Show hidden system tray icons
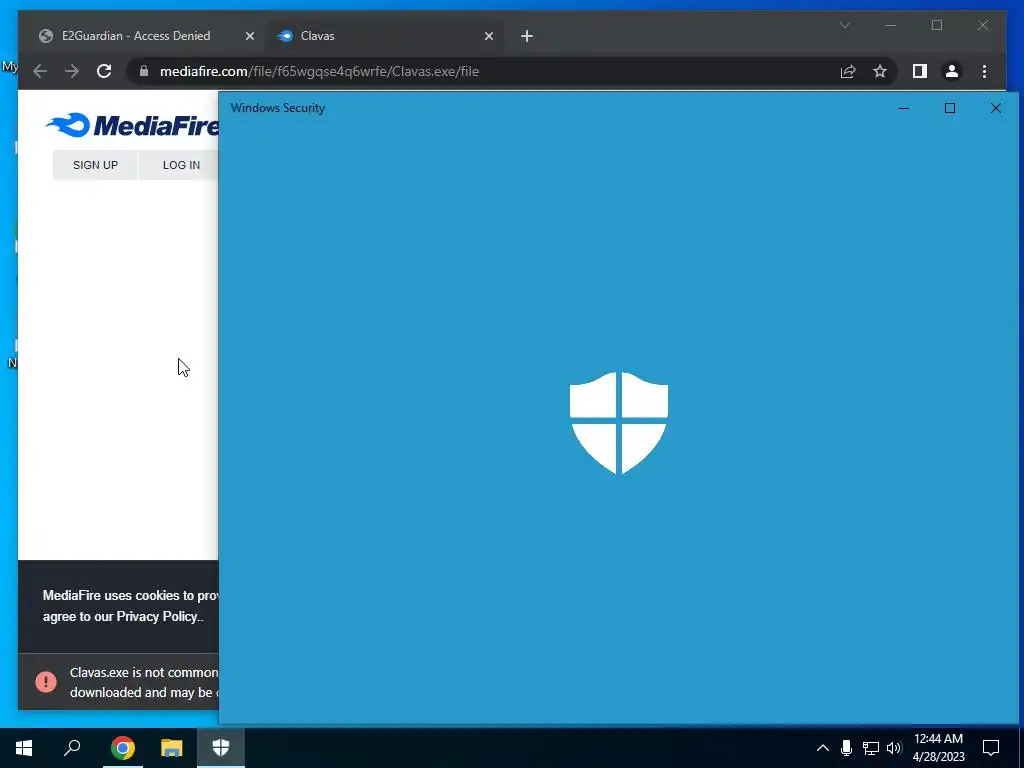Screen dimensions: 1024x768 coord(823,748)
